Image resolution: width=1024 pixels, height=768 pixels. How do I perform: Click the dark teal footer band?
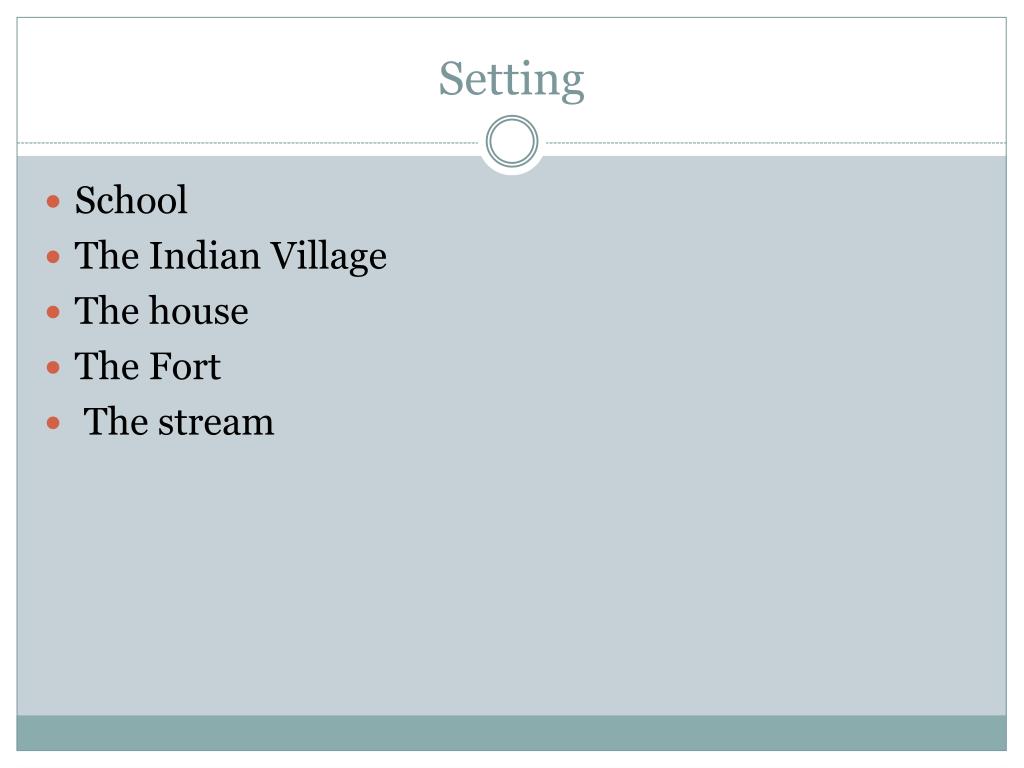[511, 733]
